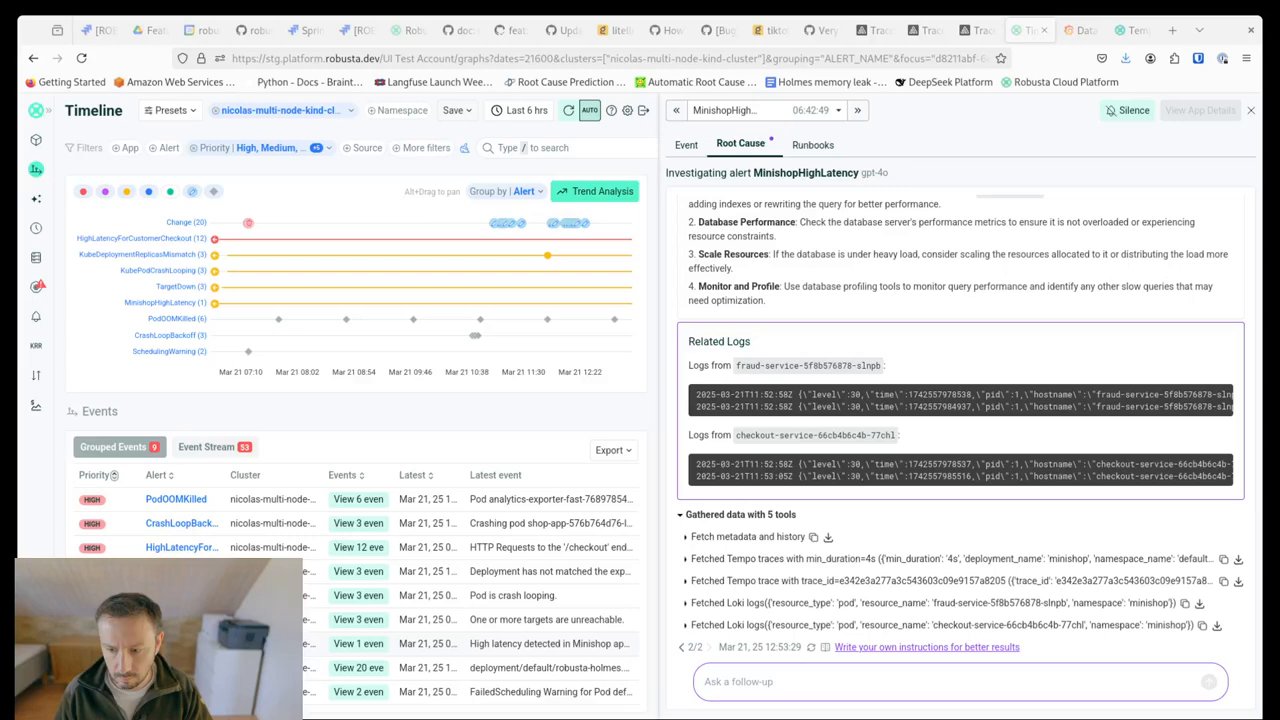Open Write your own instructions link

tap(927, 647)
